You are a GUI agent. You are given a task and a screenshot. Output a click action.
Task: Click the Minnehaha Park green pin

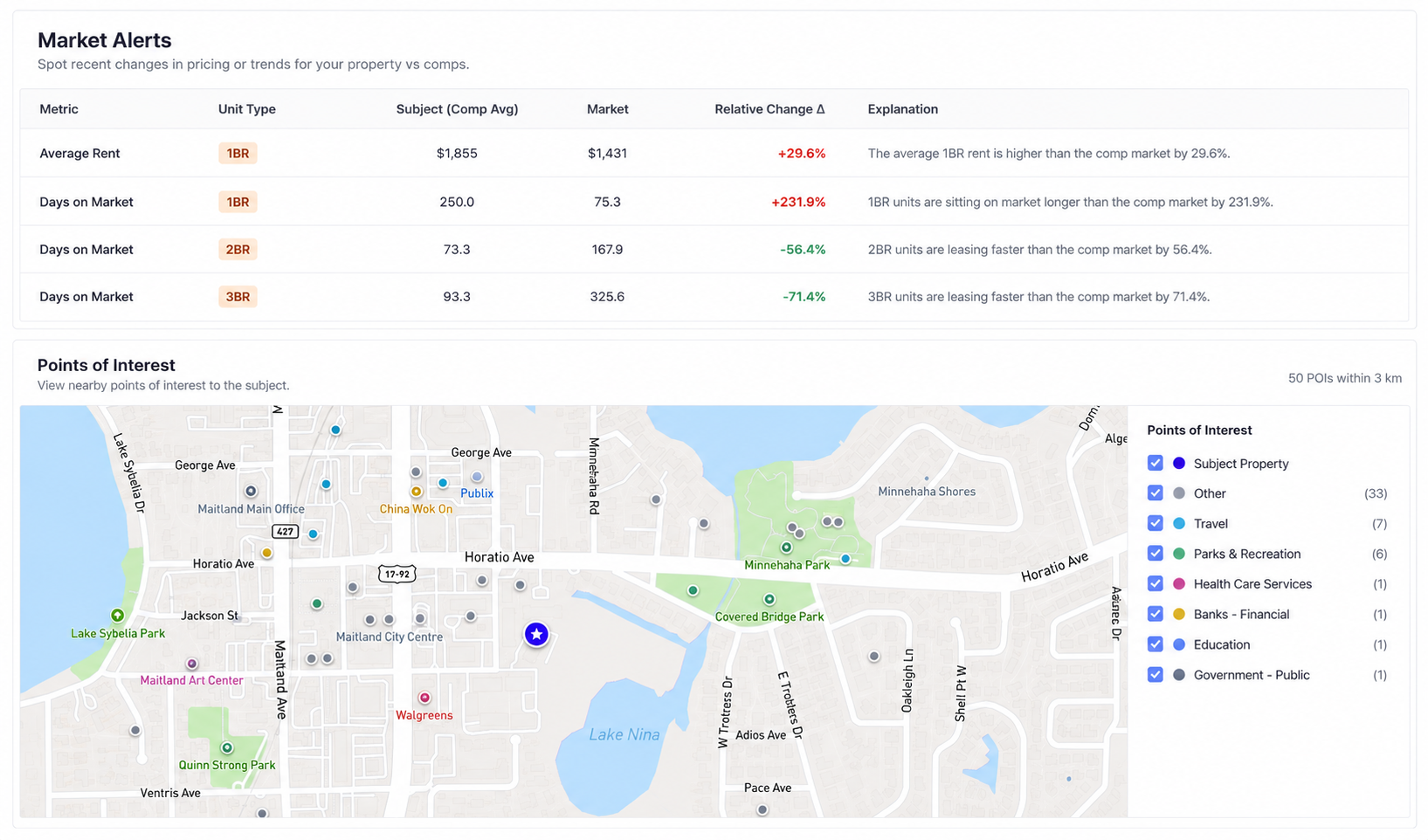pos(786,547)
